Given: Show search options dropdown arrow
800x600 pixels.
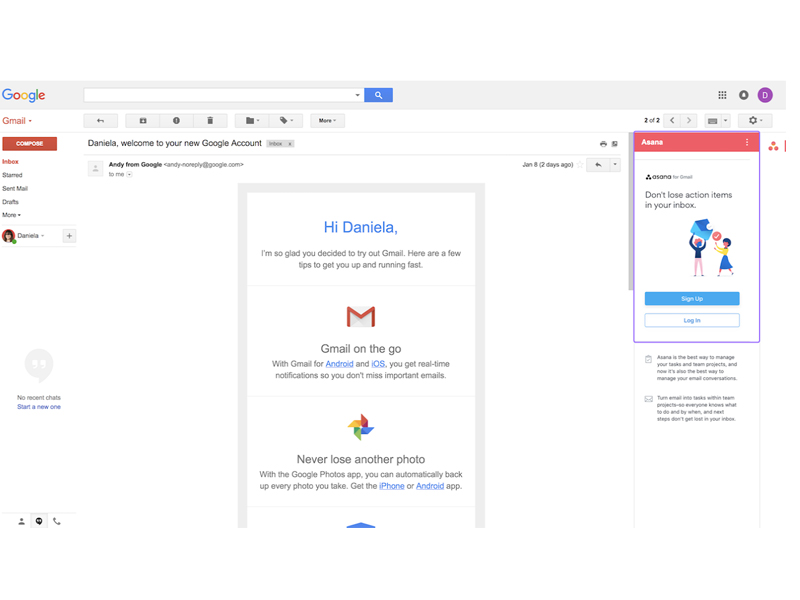Looking at the screenshot, I should tap(358, 95).
